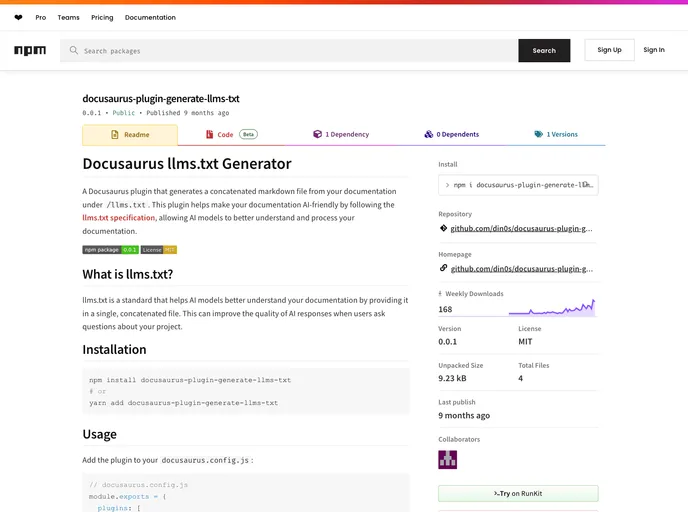
Task: Click the npm i install command box
Action: point(518,185)
